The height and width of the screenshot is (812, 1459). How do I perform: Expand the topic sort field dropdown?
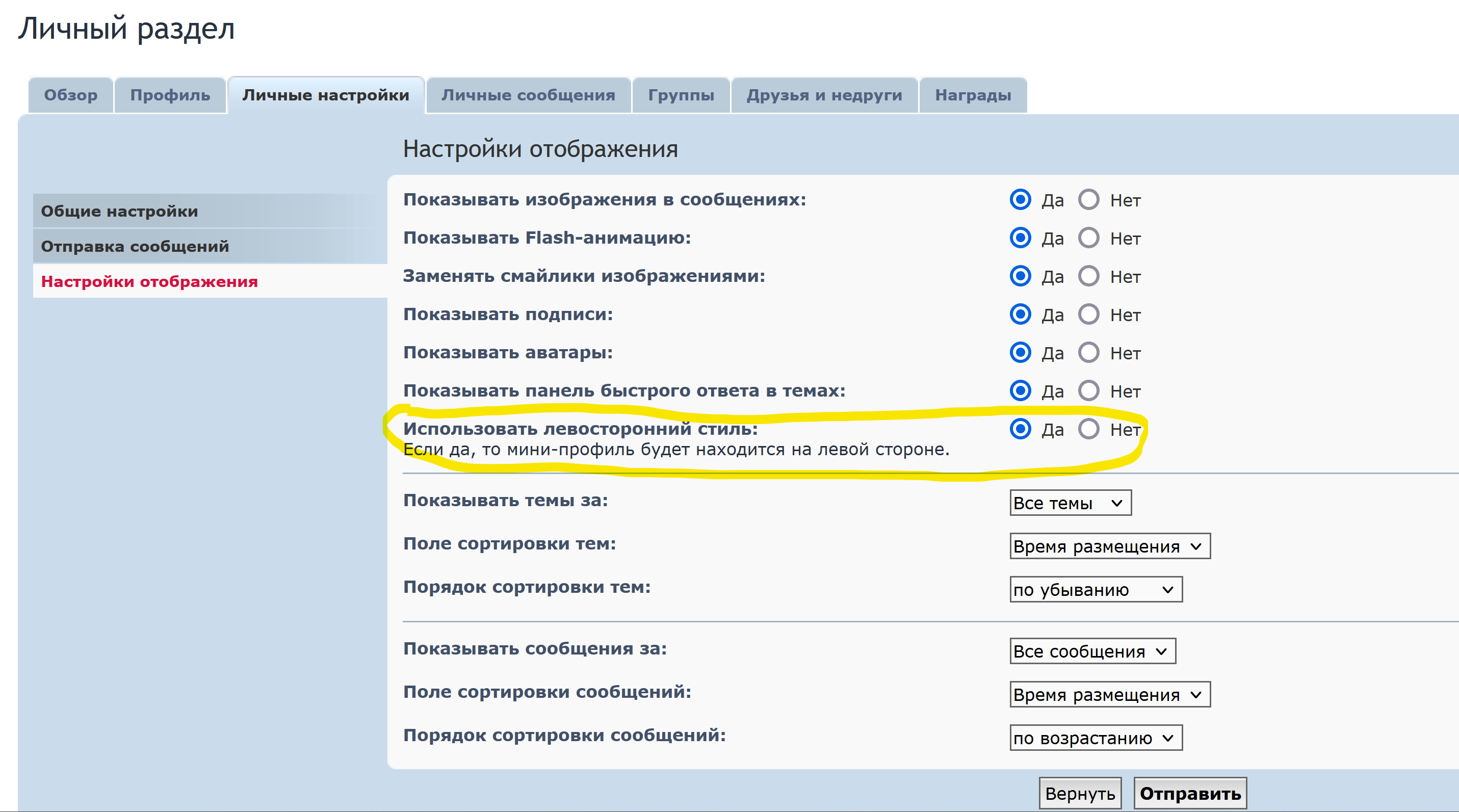[x=1109, y=546]
